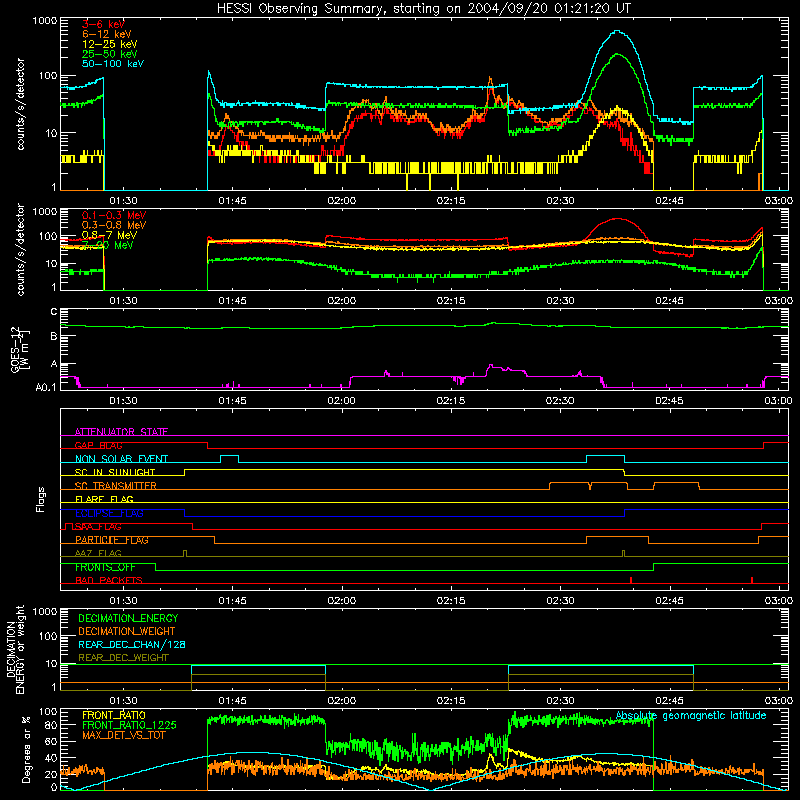This screenshot has width=800, height=800.
Task: Click the NON_SOLAR_EVENT flag label
Action: tap(121, 459)
